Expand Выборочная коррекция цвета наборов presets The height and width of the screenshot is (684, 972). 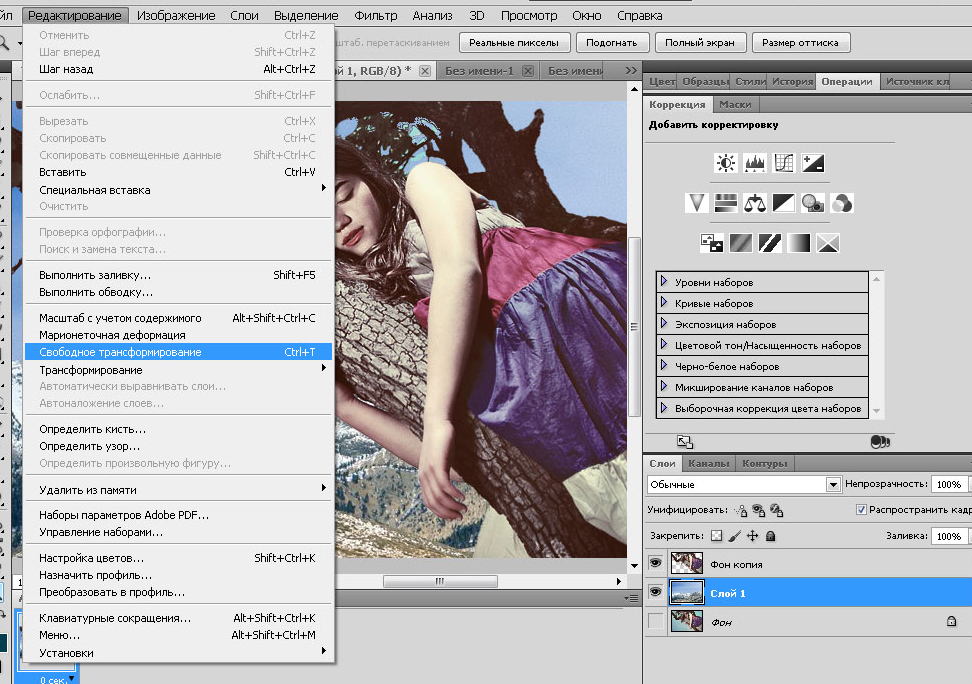664,407
